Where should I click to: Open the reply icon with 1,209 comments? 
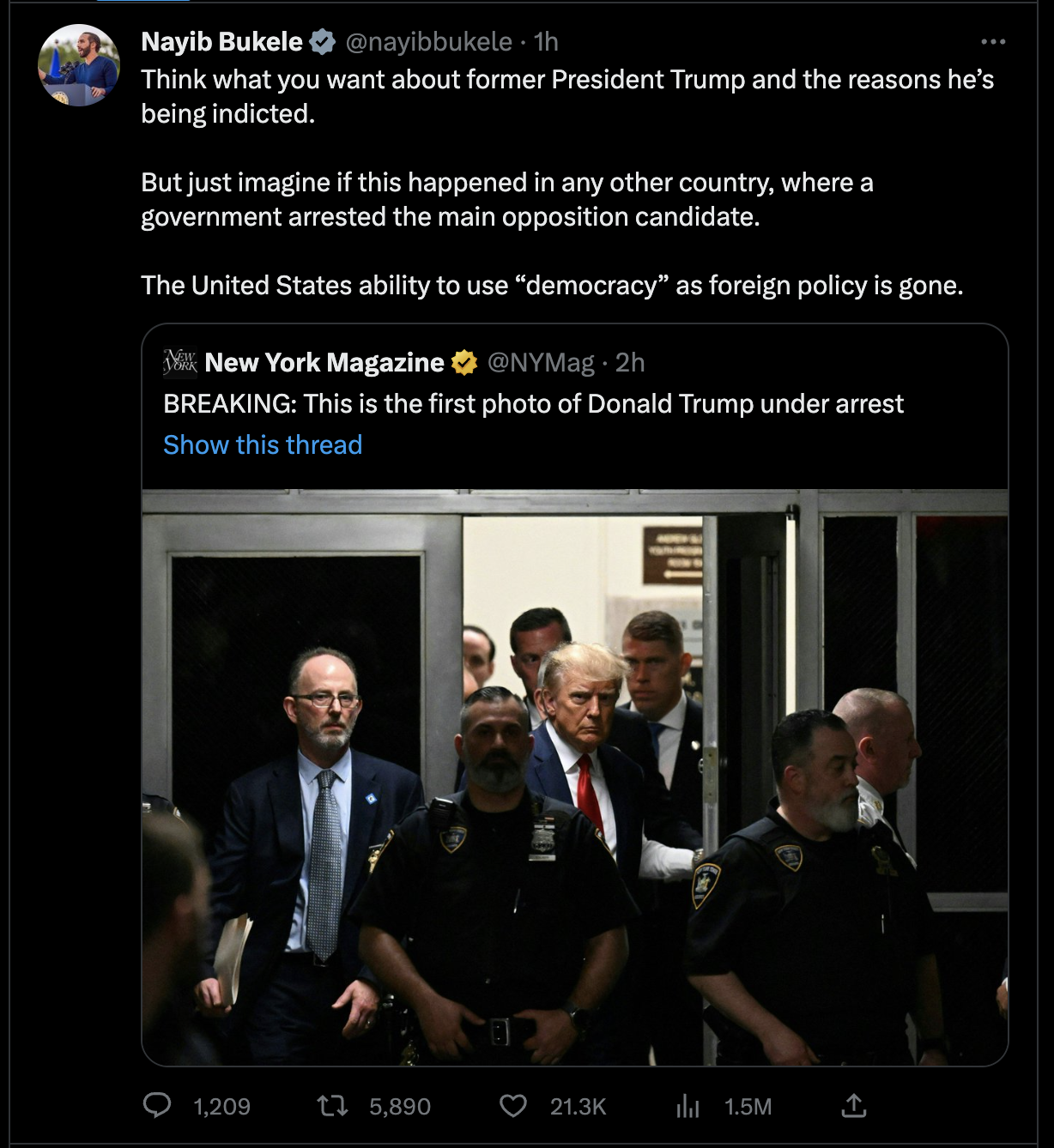pos(157,1106)
